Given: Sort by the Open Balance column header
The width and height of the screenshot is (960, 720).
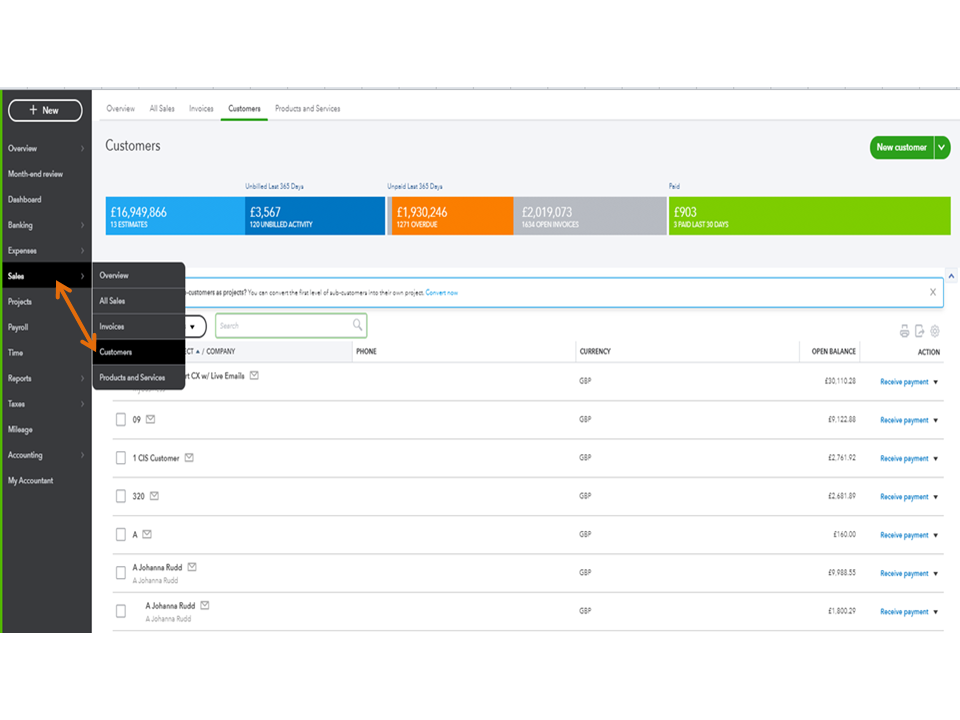Looking at the screenshot, I should coord(833,351).
